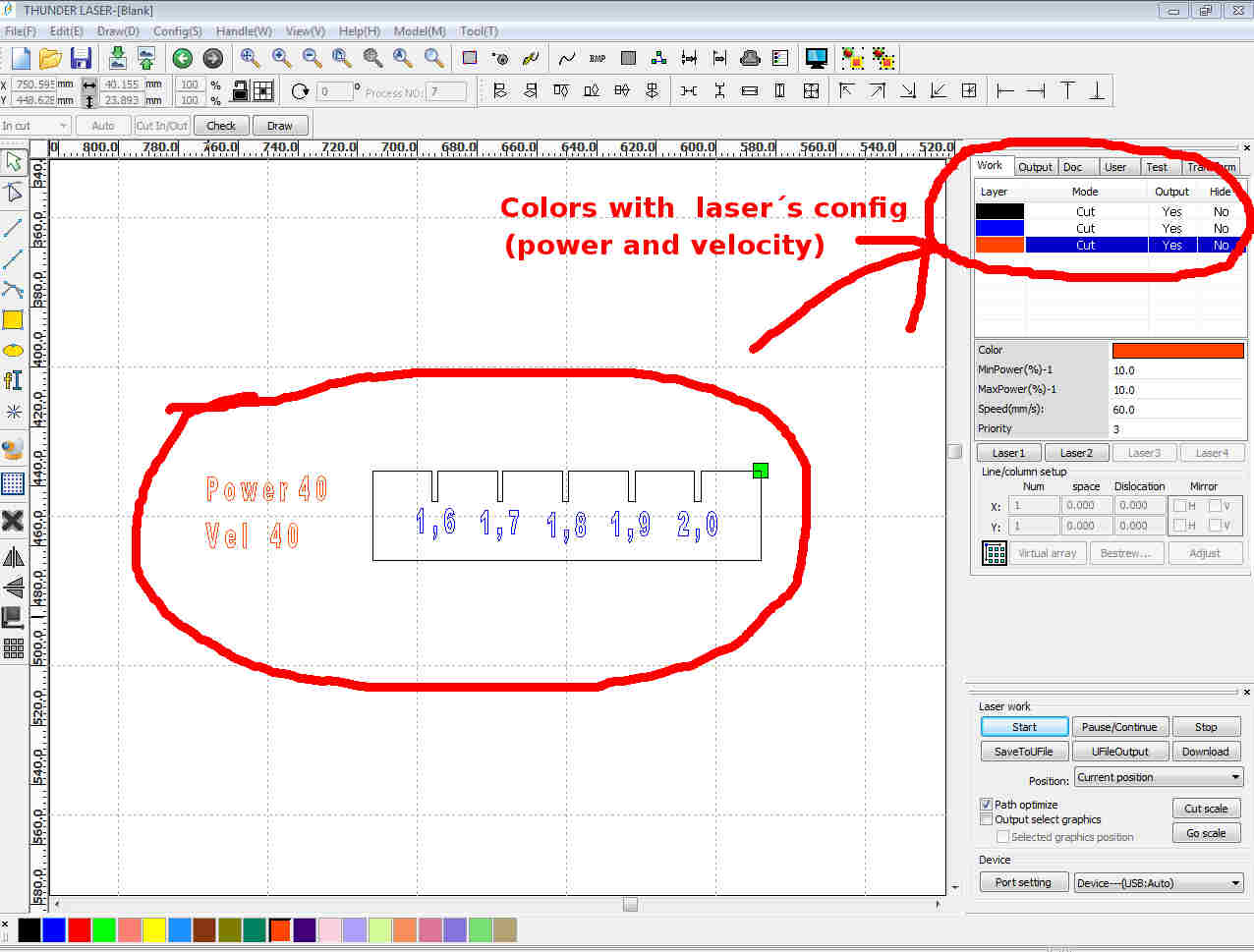The image size is (1254, 952).
Task: Open a file with the folder icon
Action: click(x=50, y=58)
